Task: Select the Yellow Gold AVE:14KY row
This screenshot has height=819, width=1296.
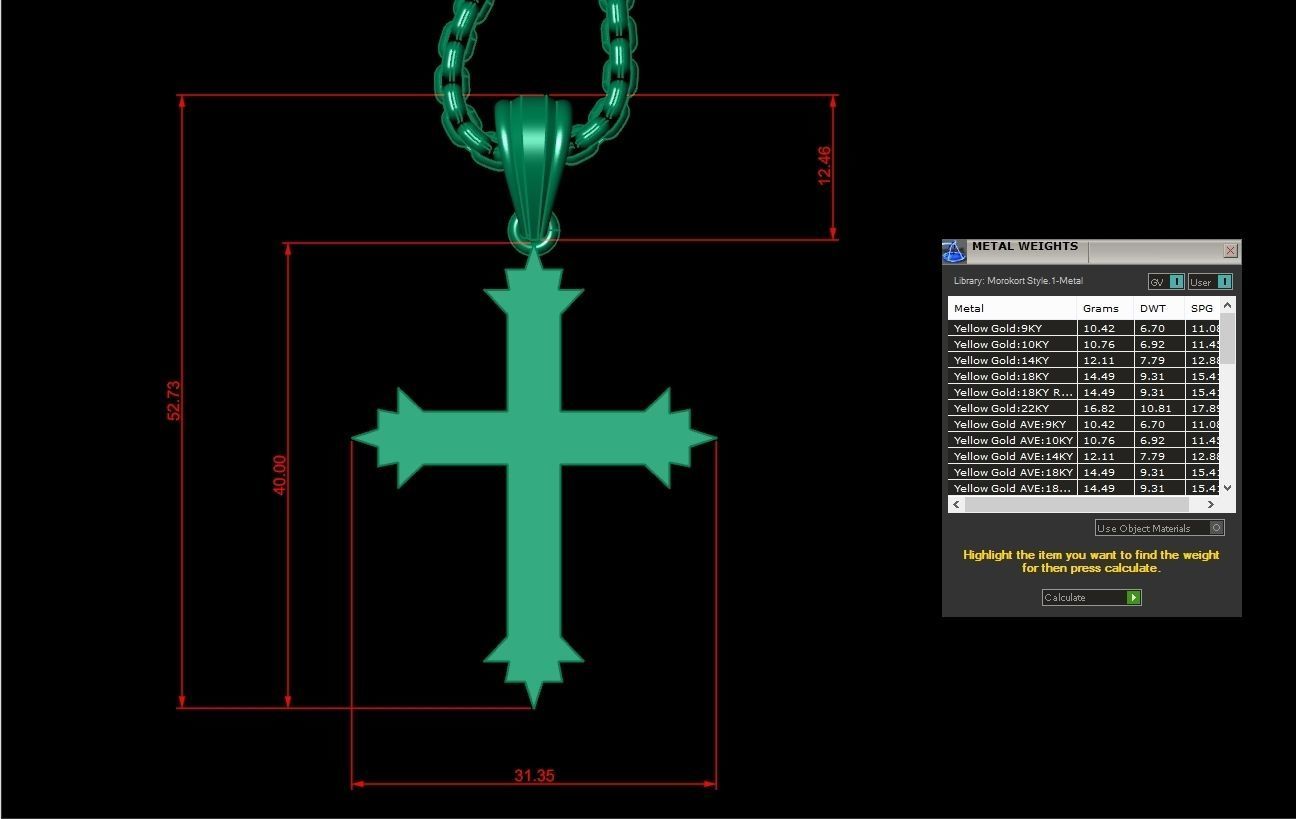Action: (1084, 456)
